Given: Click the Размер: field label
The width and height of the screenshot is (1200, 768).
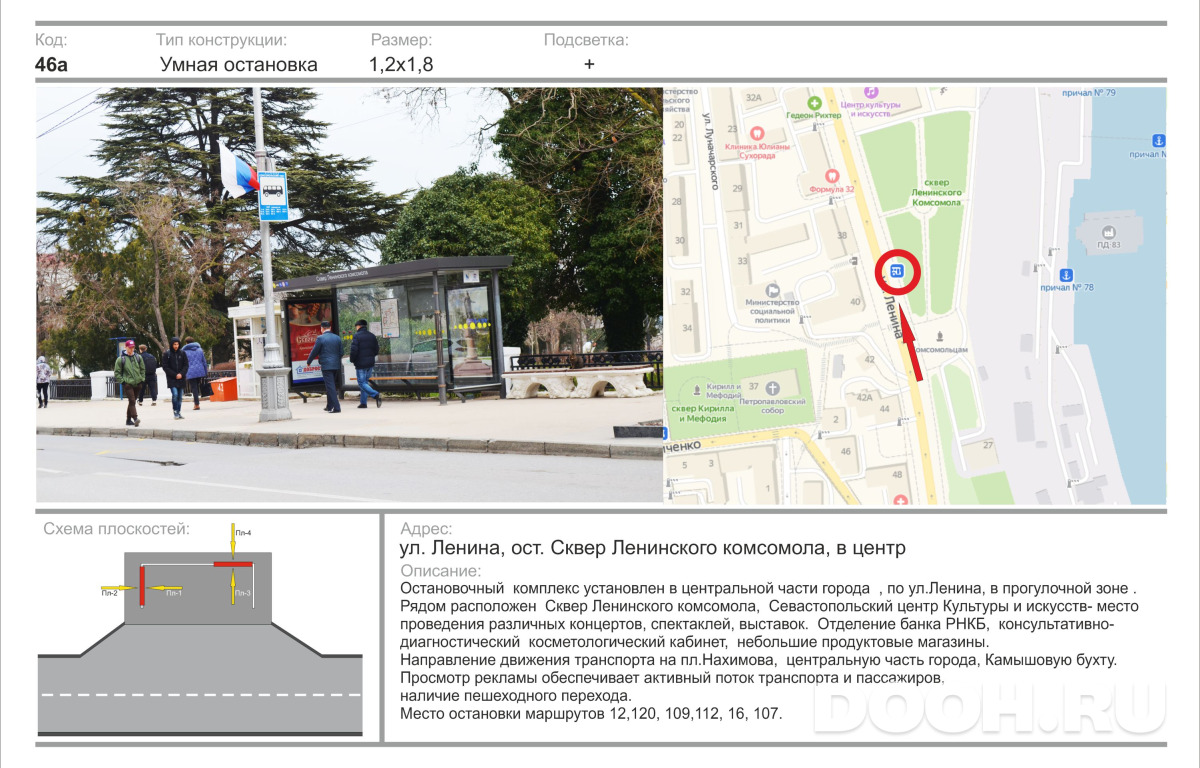Looking at the screenshot, I should (402, 40).
